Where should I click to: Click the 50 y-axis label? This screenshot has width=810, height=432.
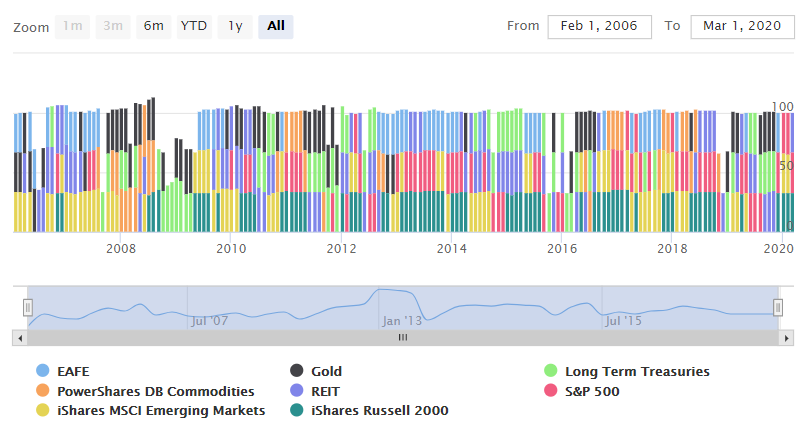click(x=786, y=166)
